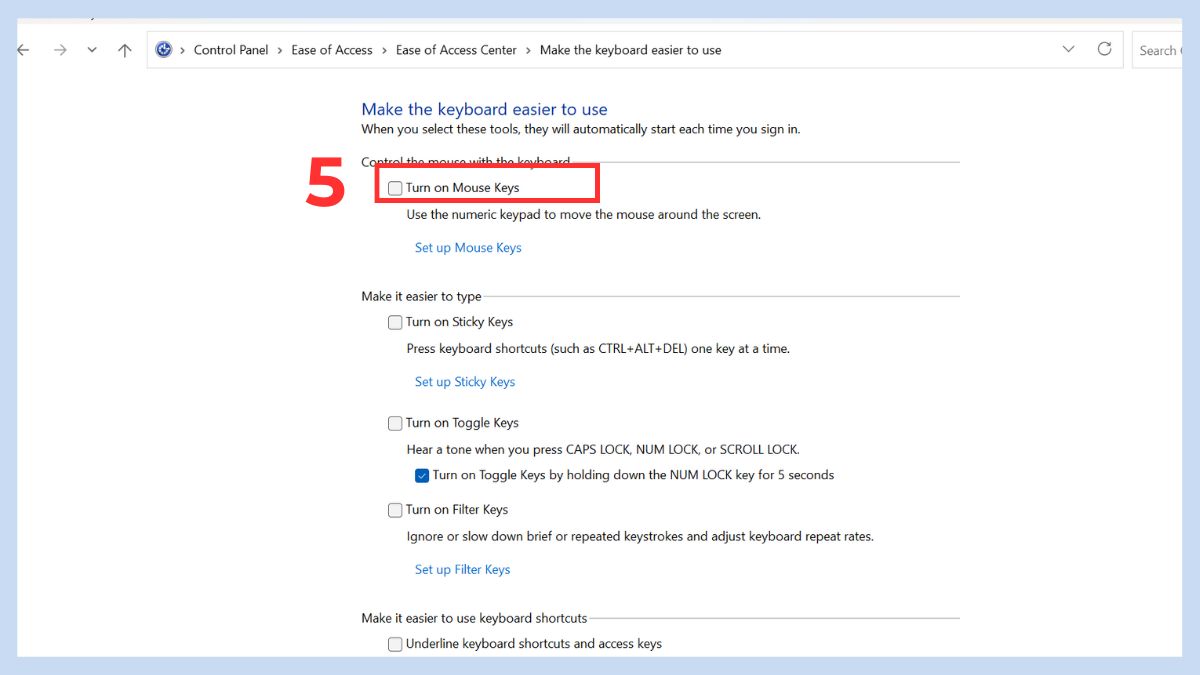Image resolution: width=1200 pixels, height=675 pixels.
Task: Click 'Make the keyboard easier to use' heading
Action: click(484, 110)
